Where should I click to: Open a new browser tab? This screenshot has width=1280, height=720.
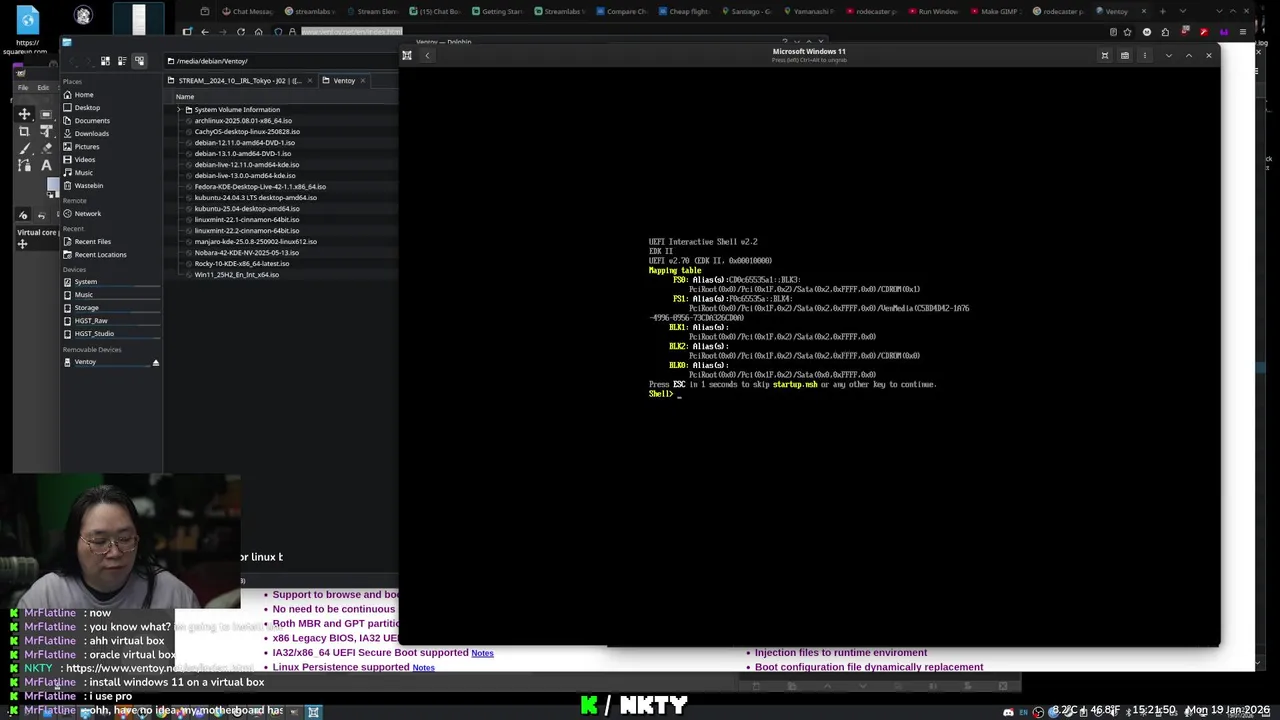click(x=1162, y=12)
